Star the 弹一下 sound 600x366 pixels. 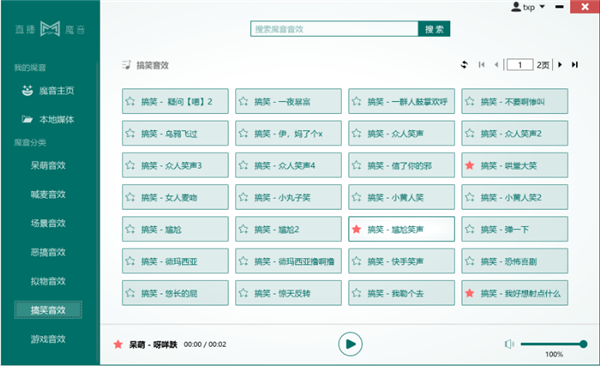pyautogui.click(x=470, y=229)
